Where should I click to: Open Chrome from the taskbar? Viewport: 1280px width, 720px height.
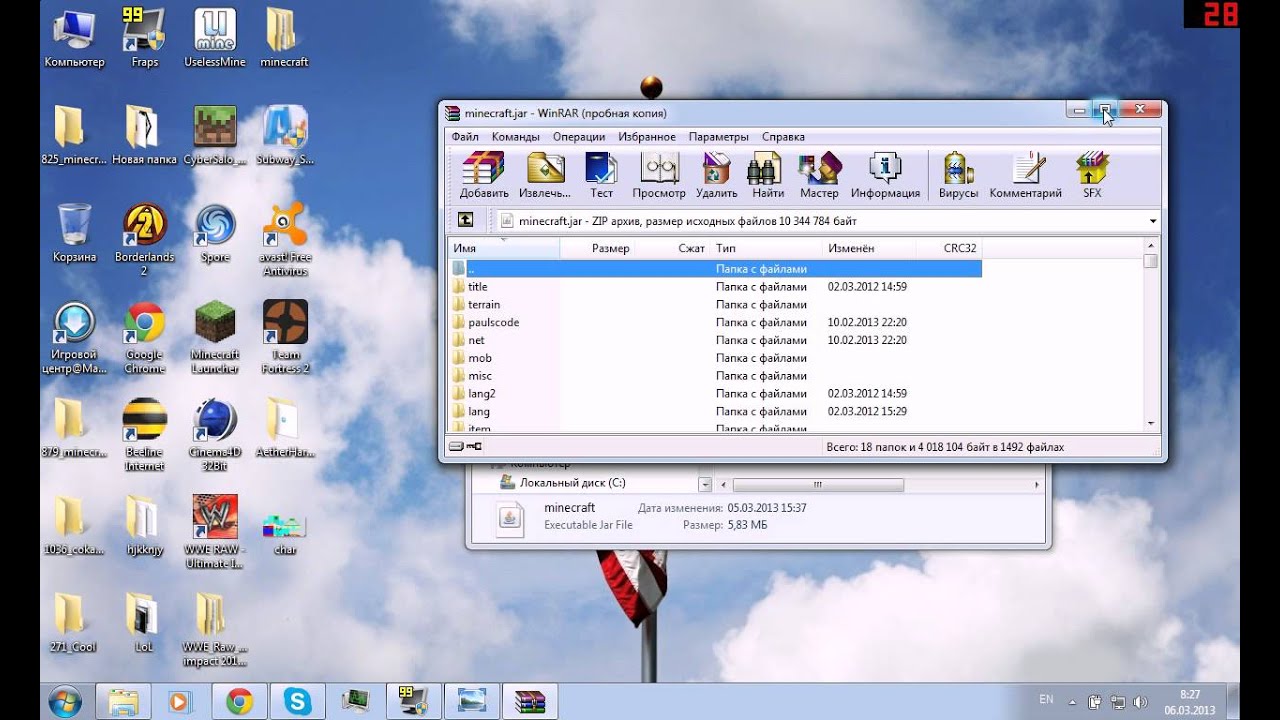click(x=239, y=702)
